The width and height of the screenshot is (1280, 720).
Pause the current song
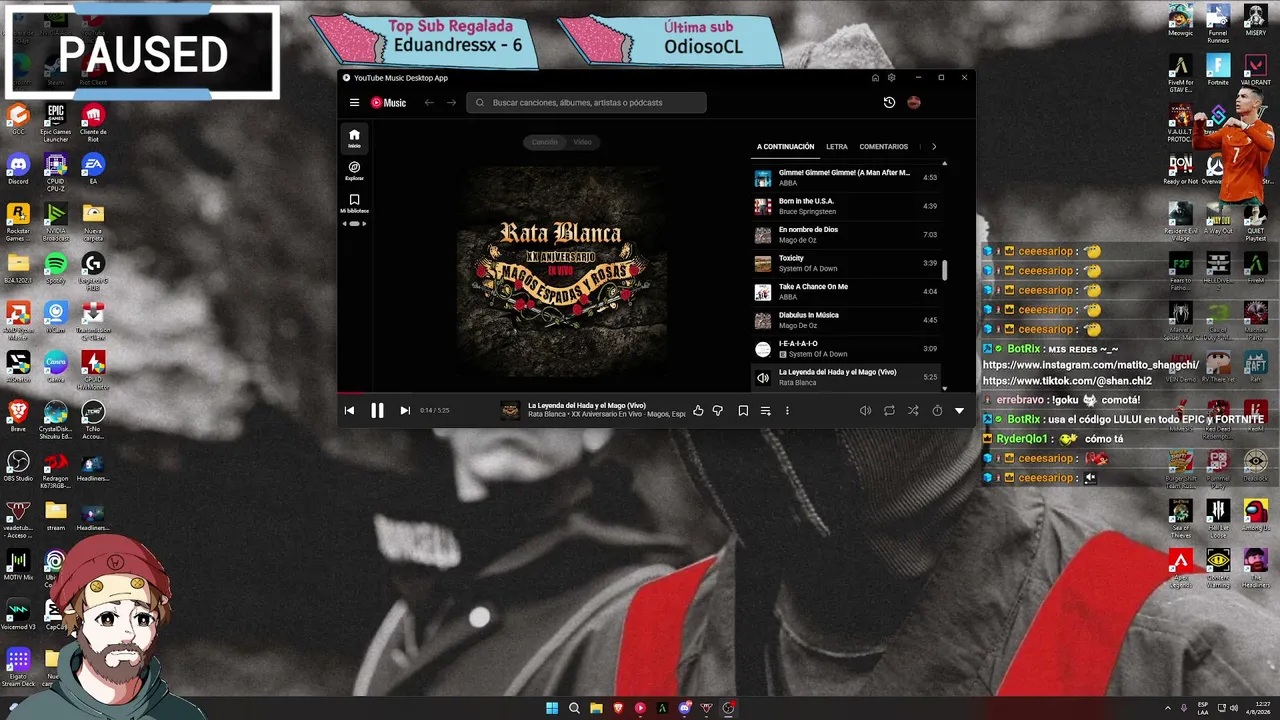377,410
